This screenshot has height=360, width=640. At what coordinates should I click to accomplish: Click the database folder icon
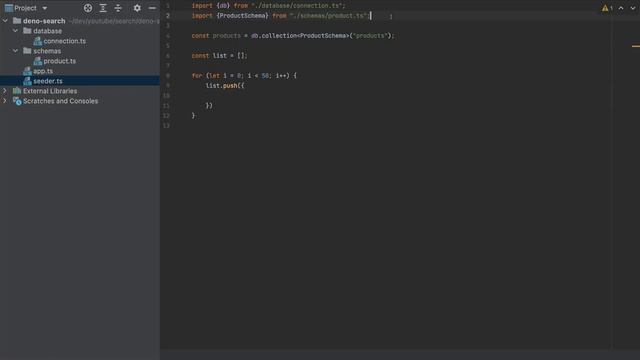pos(27,31)
